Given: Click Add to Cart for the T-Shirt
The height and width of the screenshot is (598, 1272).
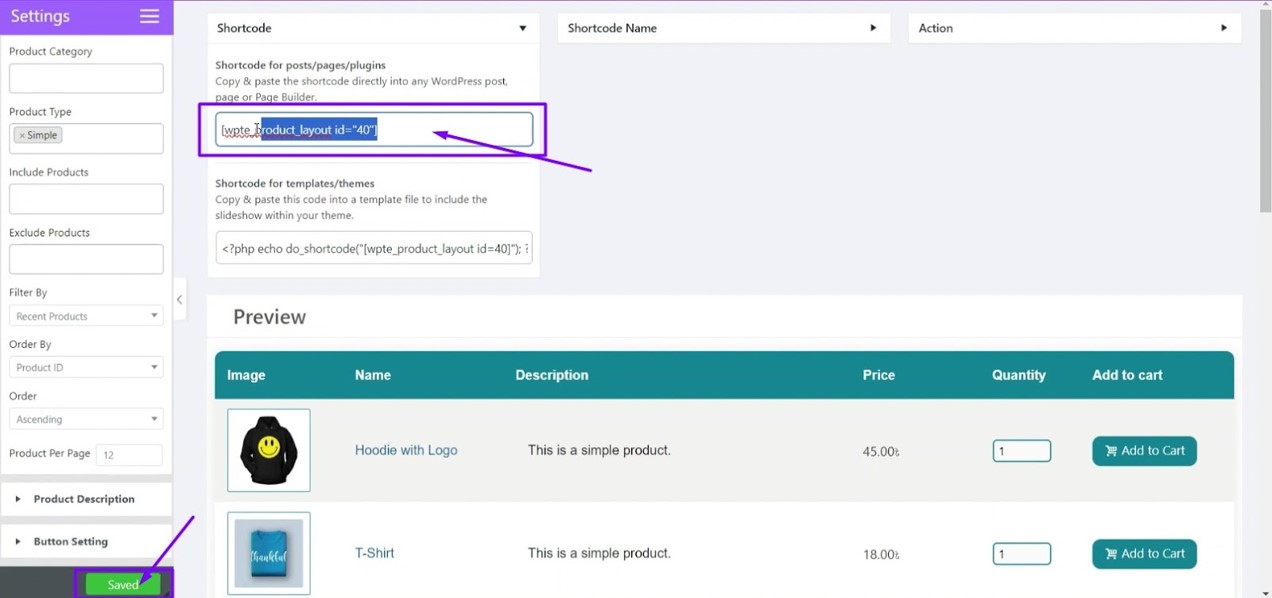Looking at the screenshot, I should [1144, 553].
